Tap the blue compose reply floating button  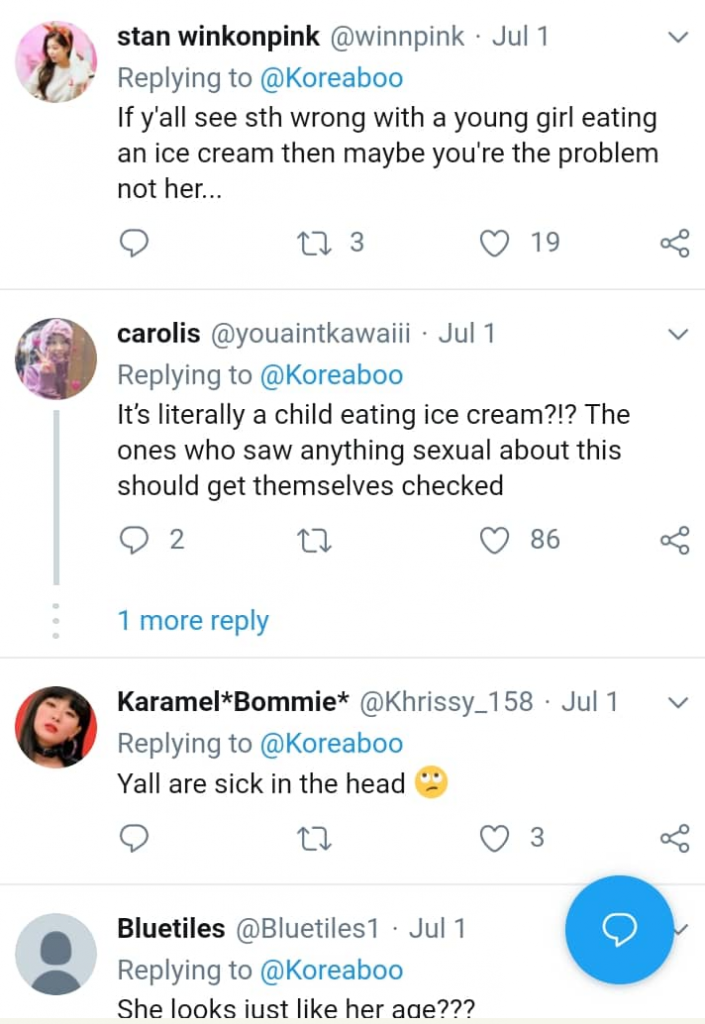619,930
